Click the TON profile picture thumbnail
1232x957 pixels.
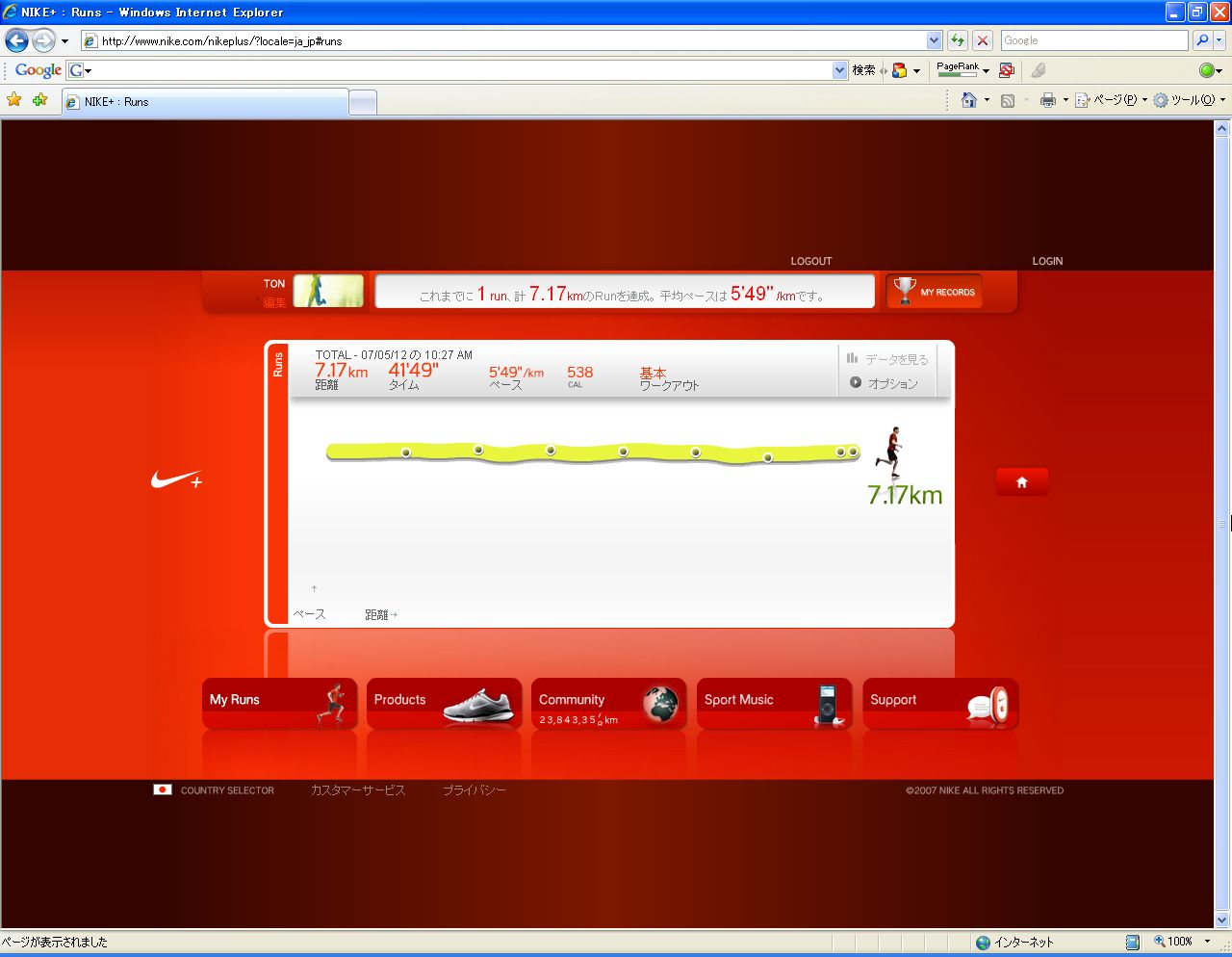click(328, 291)
